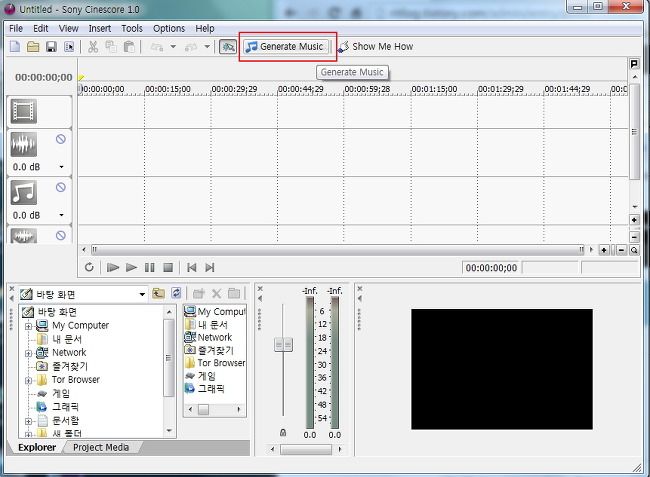This screenshot has width=650, height=477.
Task: Select the audio waveform track icon
Action: (x=24, y=144)
